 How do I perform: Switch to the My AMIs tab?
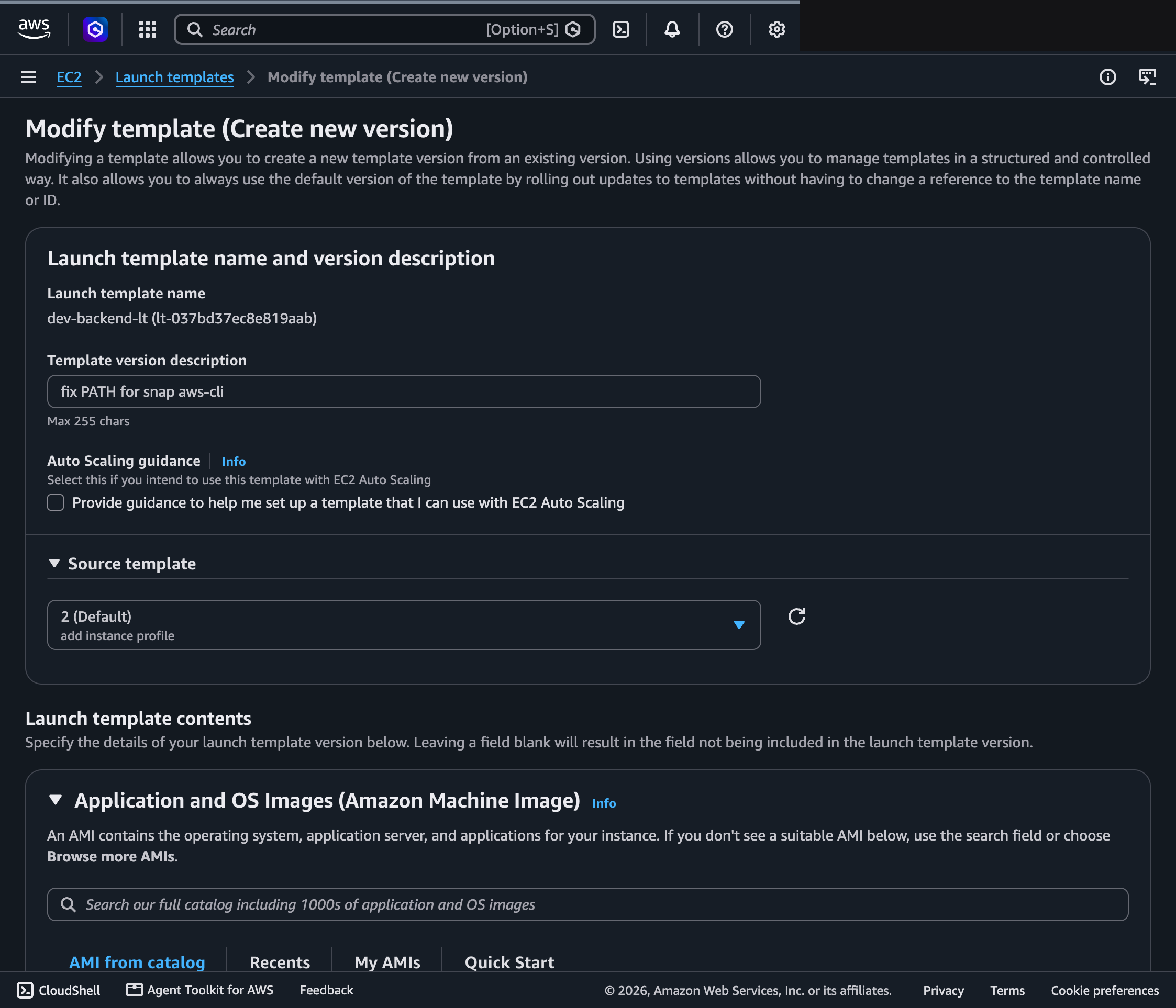(387, 962)
